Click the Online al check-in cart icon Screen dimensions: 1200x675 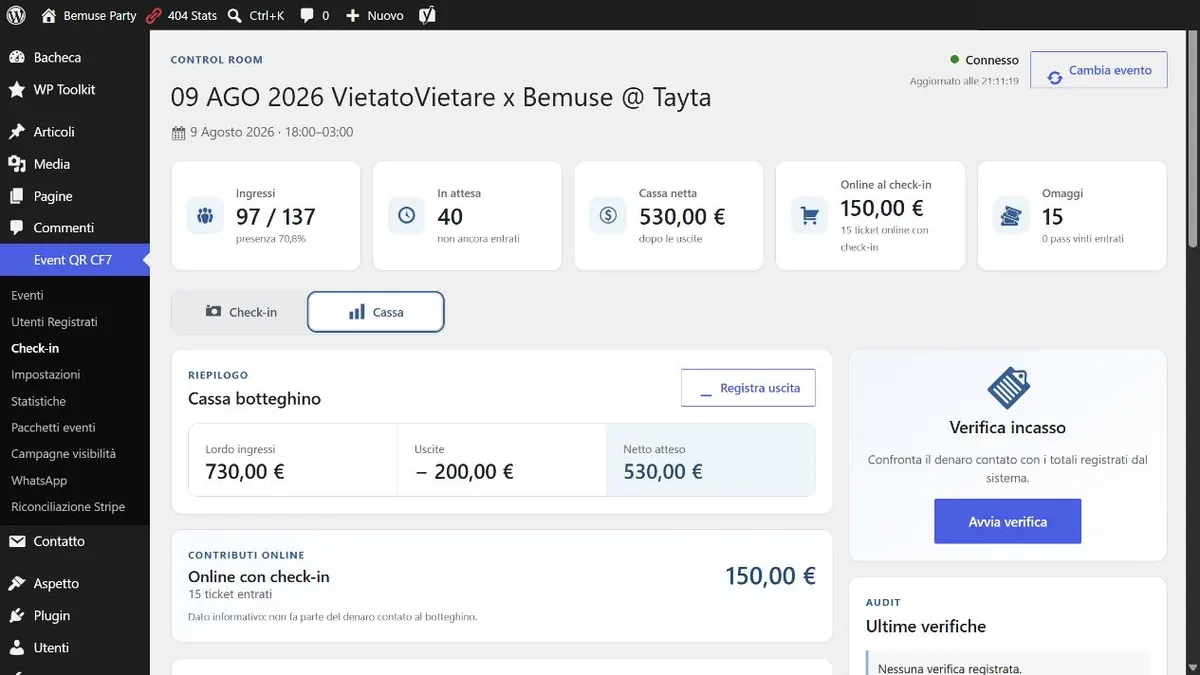(x=810, y=215)
